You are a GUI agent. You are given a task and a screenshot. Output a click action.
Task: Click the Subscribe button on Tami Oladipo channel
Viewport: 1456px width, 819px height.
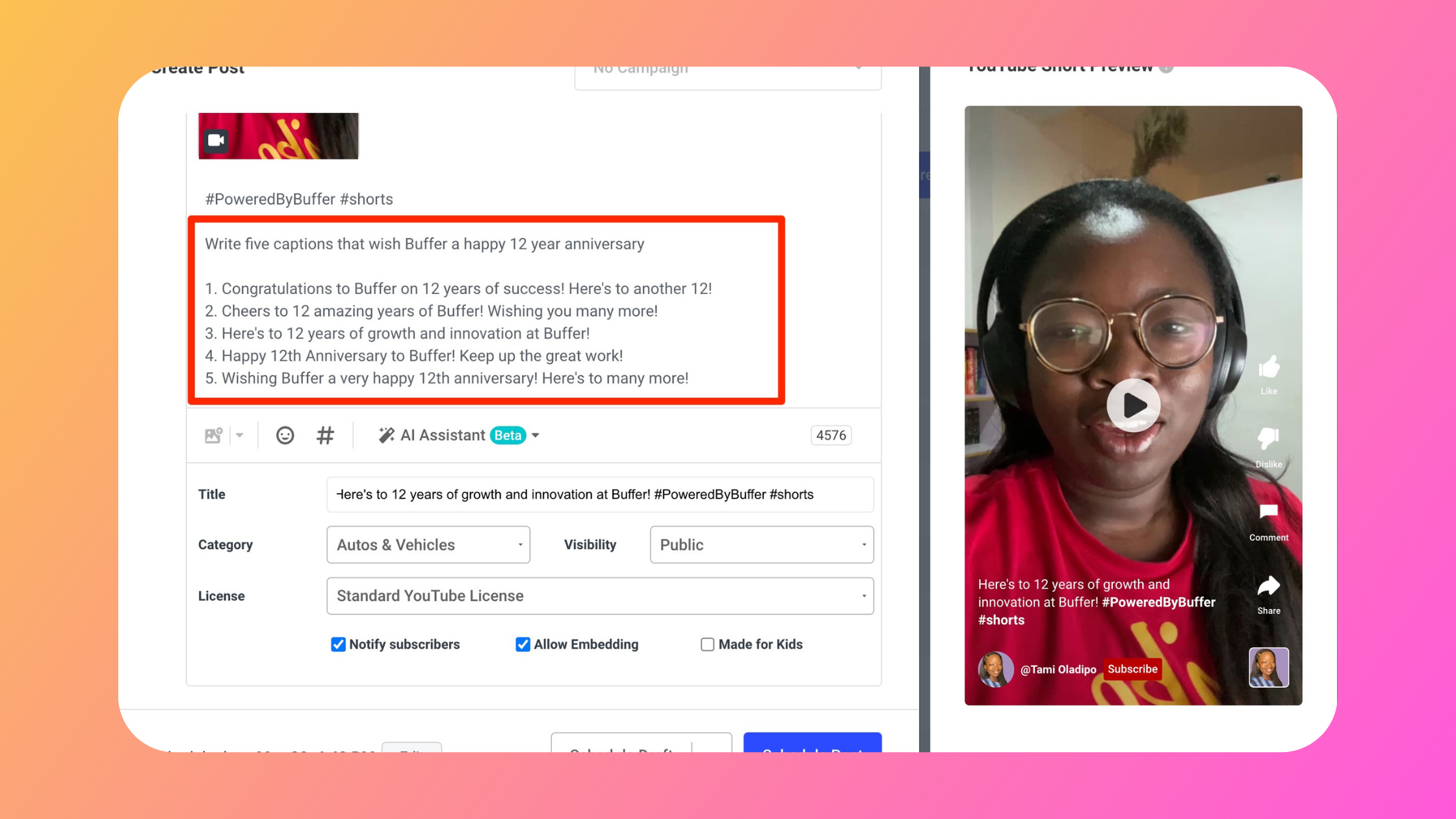coord(1133,669)
